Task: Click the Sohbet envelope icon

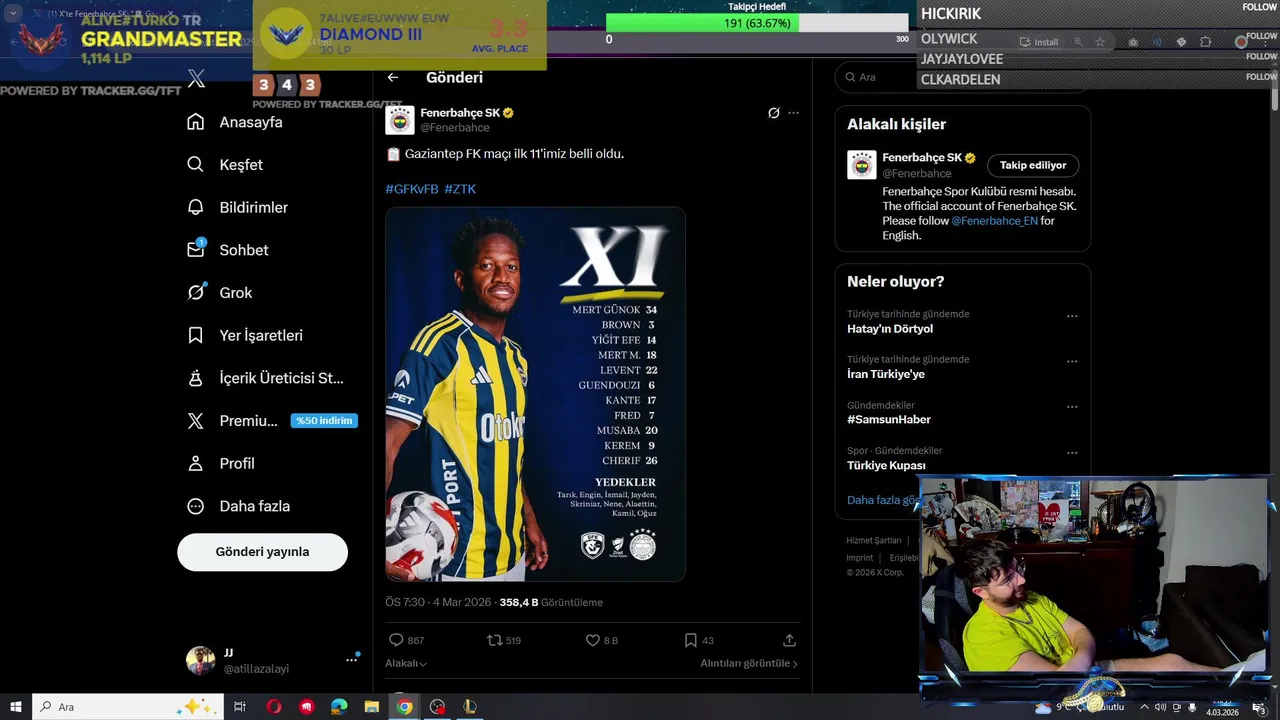Action: 196,250
